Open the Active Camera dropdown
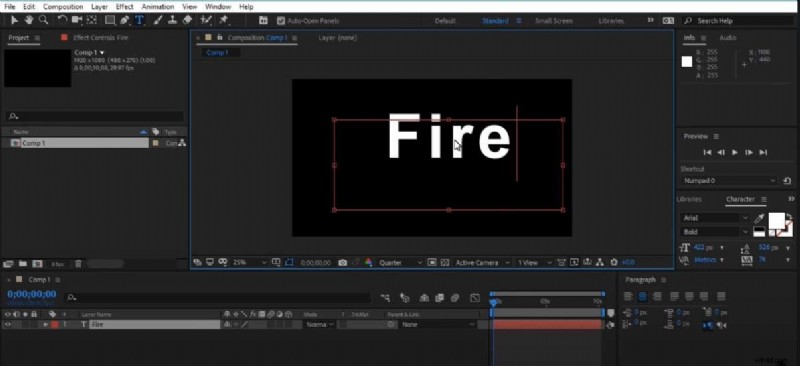The image size is (800, 366). (482, 262)
